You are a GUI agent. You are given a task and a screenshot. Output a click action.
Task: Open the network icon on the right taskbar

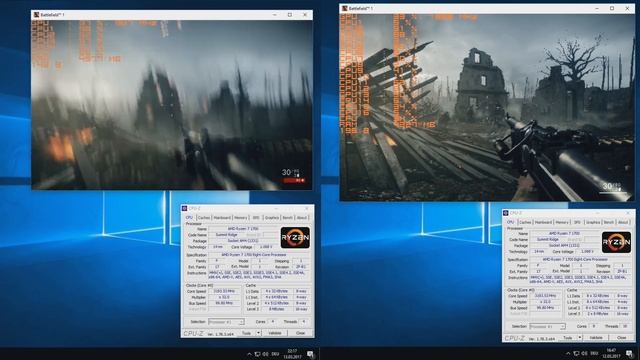click(x=576, y=353)
